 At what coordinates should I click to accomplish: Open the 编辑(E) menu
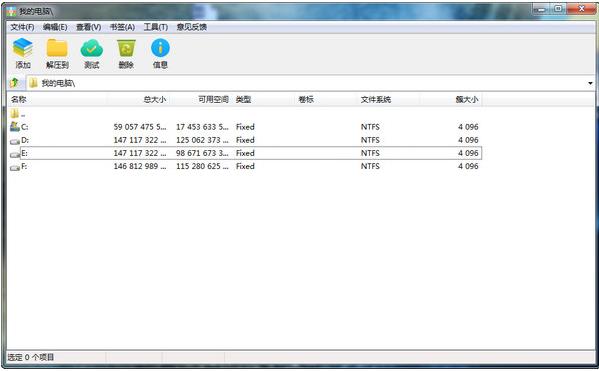55,27
